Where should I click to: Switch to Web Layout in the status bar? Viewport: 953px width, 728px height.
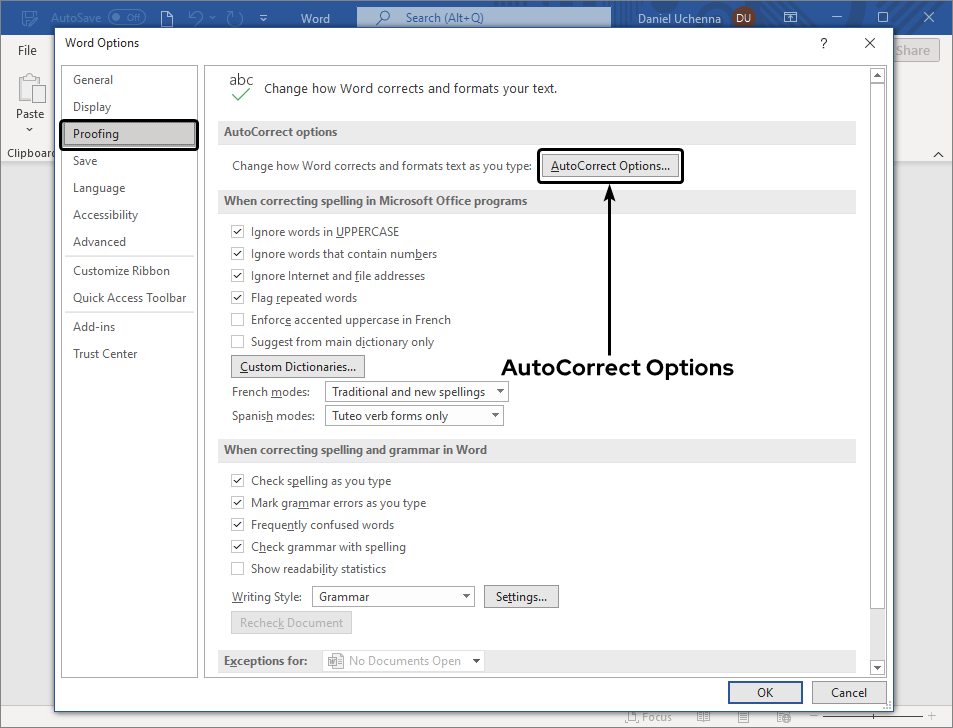[x=783, y=717]
